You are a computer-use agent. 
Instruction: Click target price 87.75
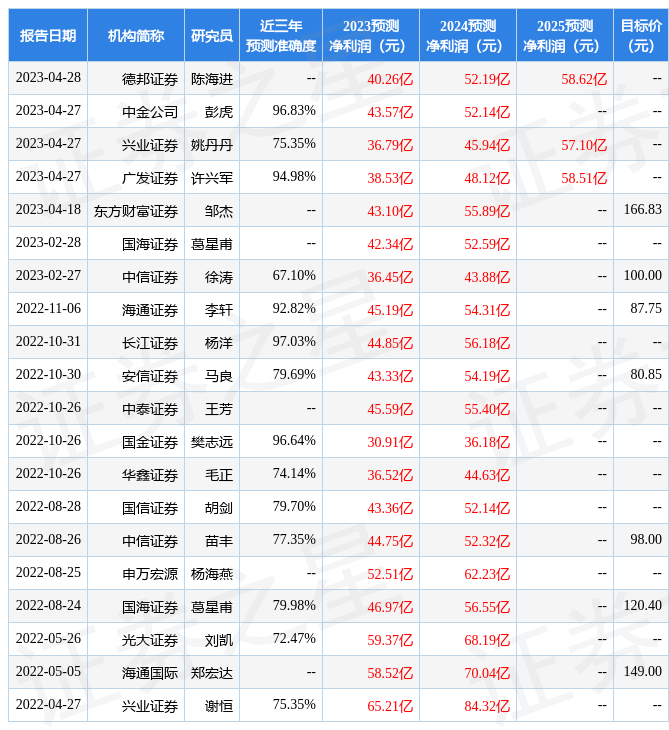tap(646, 309)
